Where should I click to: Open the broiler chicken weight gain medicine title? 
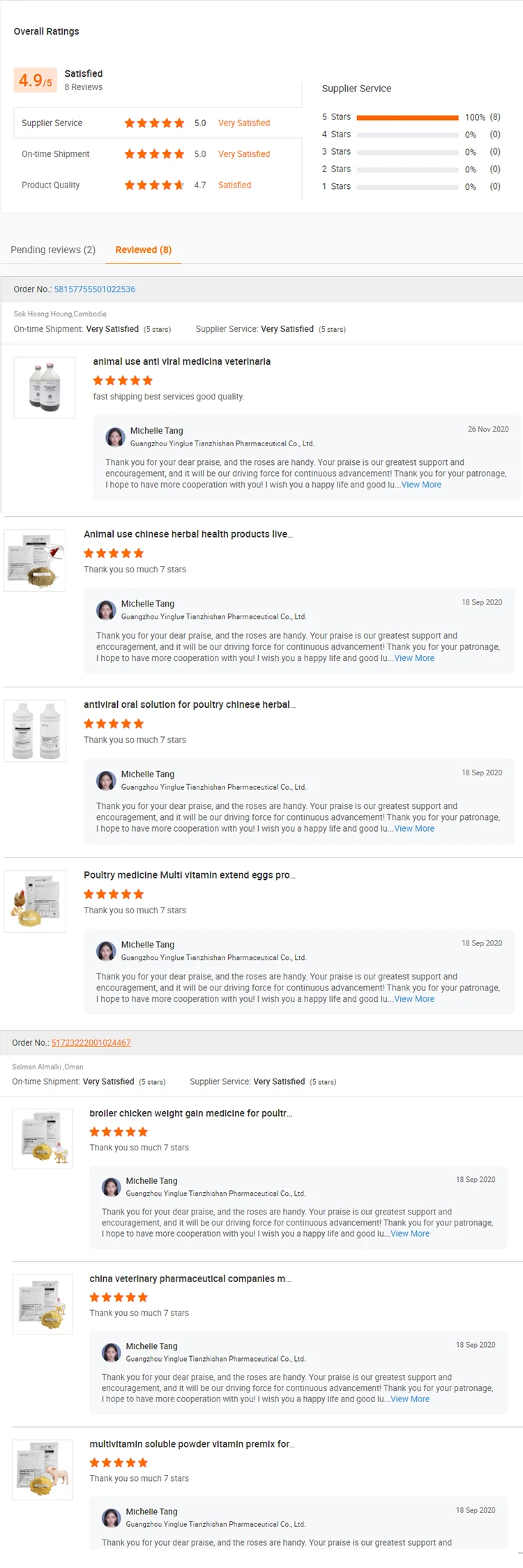pos(190,1113)
